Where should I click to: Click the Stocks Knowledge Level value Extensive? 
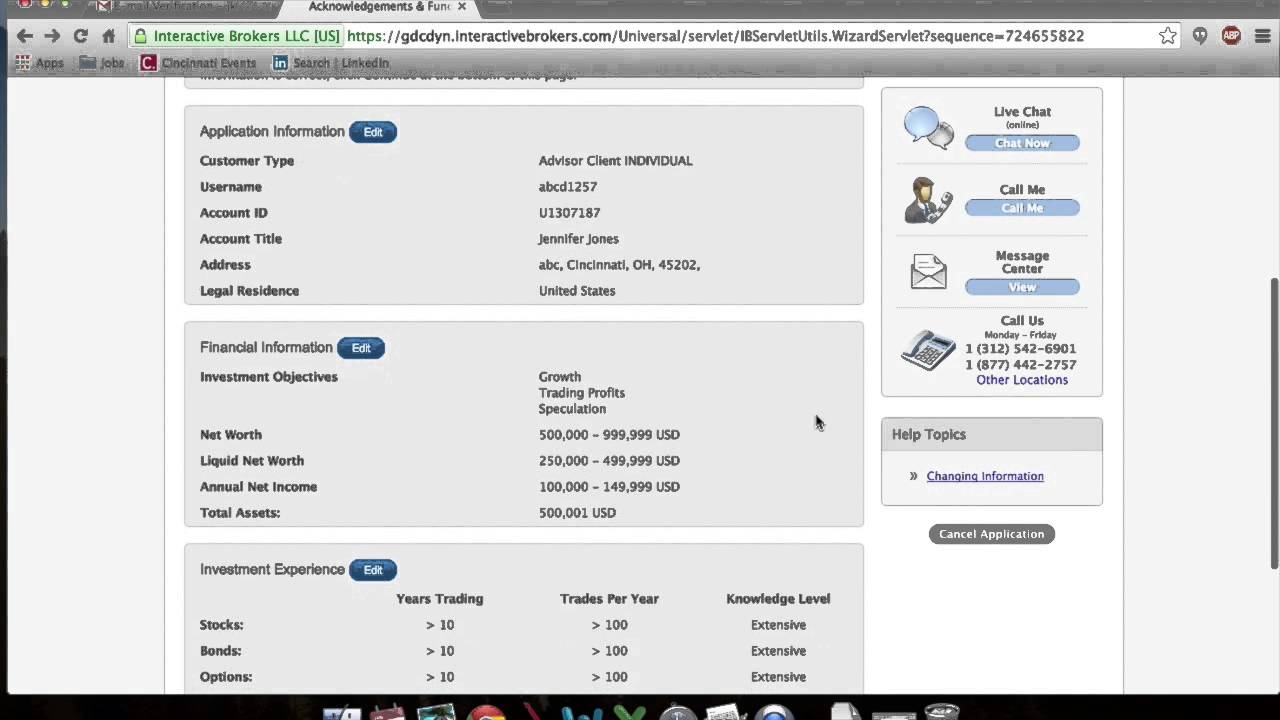tap(778, 625)
